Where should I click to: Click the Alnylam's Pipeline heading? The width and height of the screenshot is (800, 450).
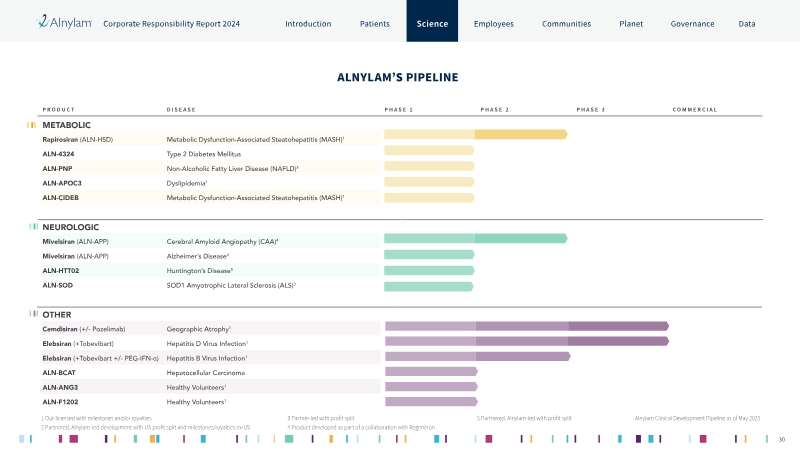point(397,77)
